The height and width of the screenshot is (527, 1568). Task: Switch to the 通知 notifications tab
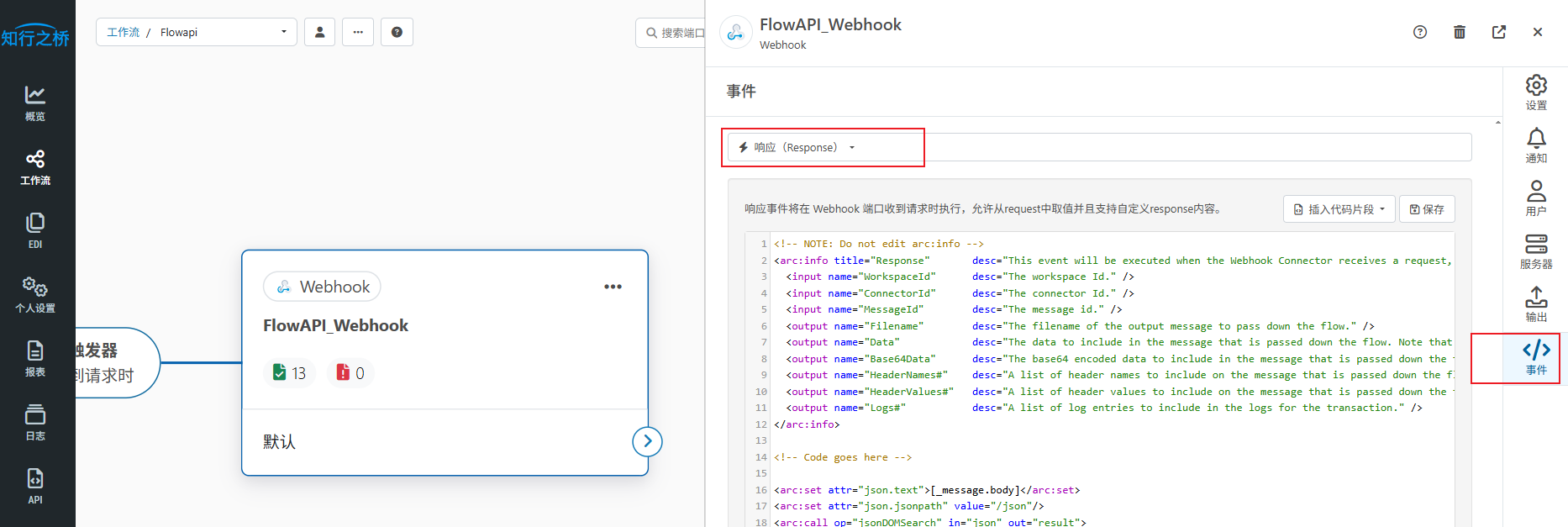point(1536,146)
